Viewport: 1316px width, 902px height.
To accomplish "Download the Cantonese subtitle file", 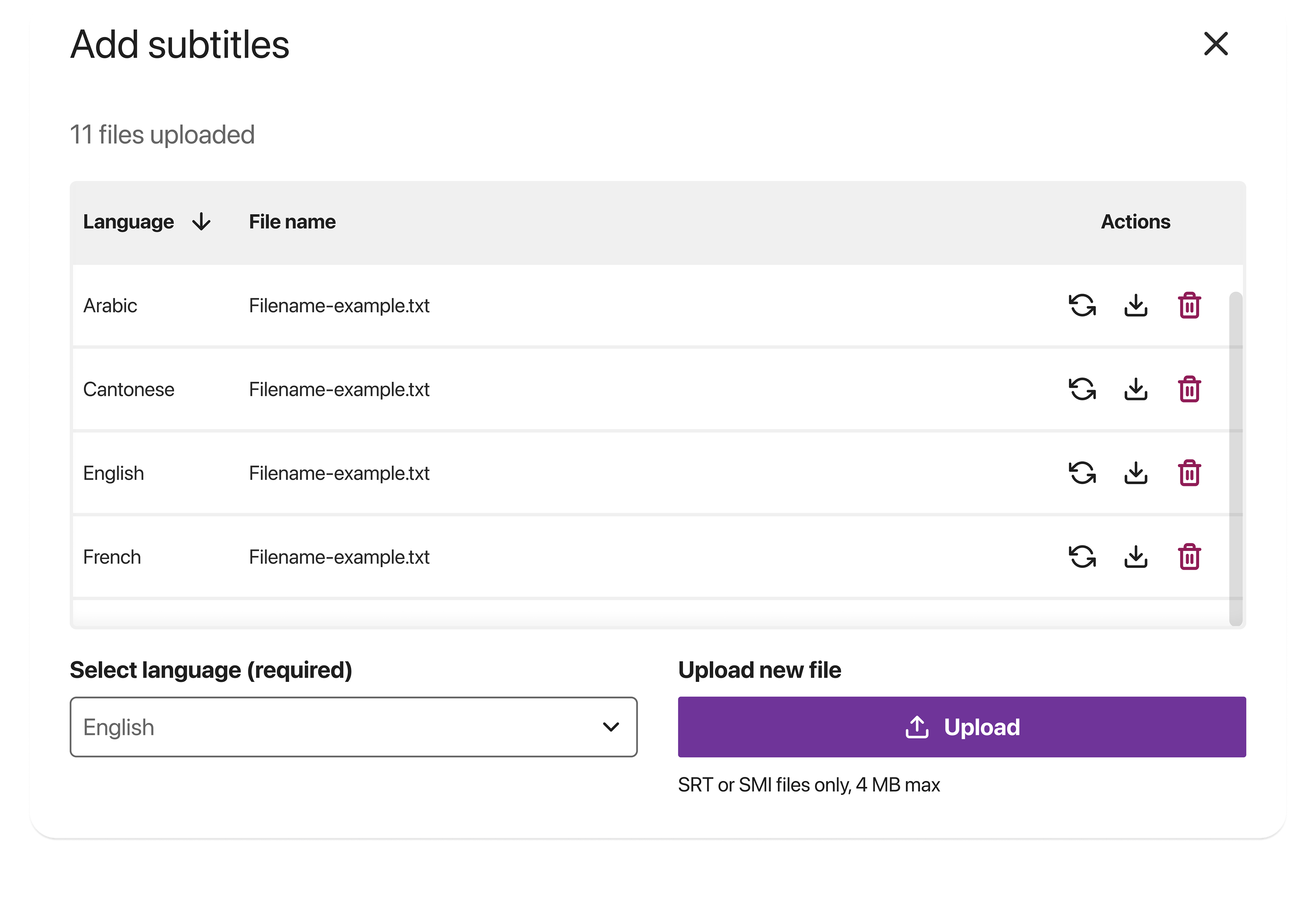I will [x=1135, y=390].
